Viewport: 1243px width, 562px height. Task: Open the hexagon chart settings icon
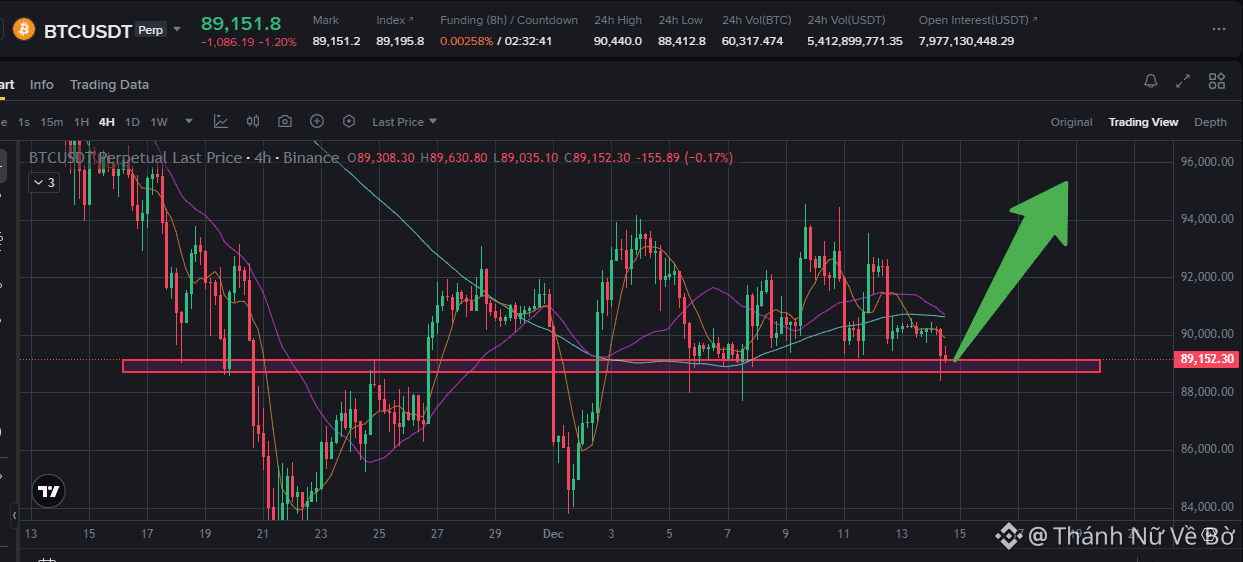pos(349,122)
